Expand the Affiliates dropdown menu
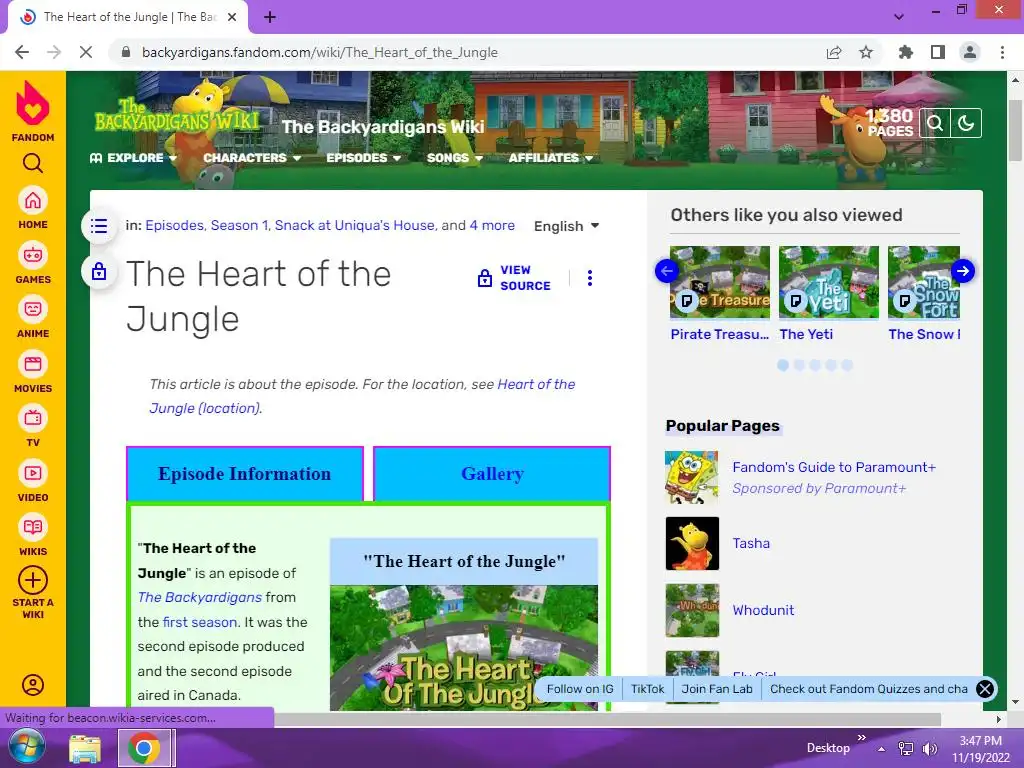This screenshot has height=768, width=1024. [x=551, y=158]
